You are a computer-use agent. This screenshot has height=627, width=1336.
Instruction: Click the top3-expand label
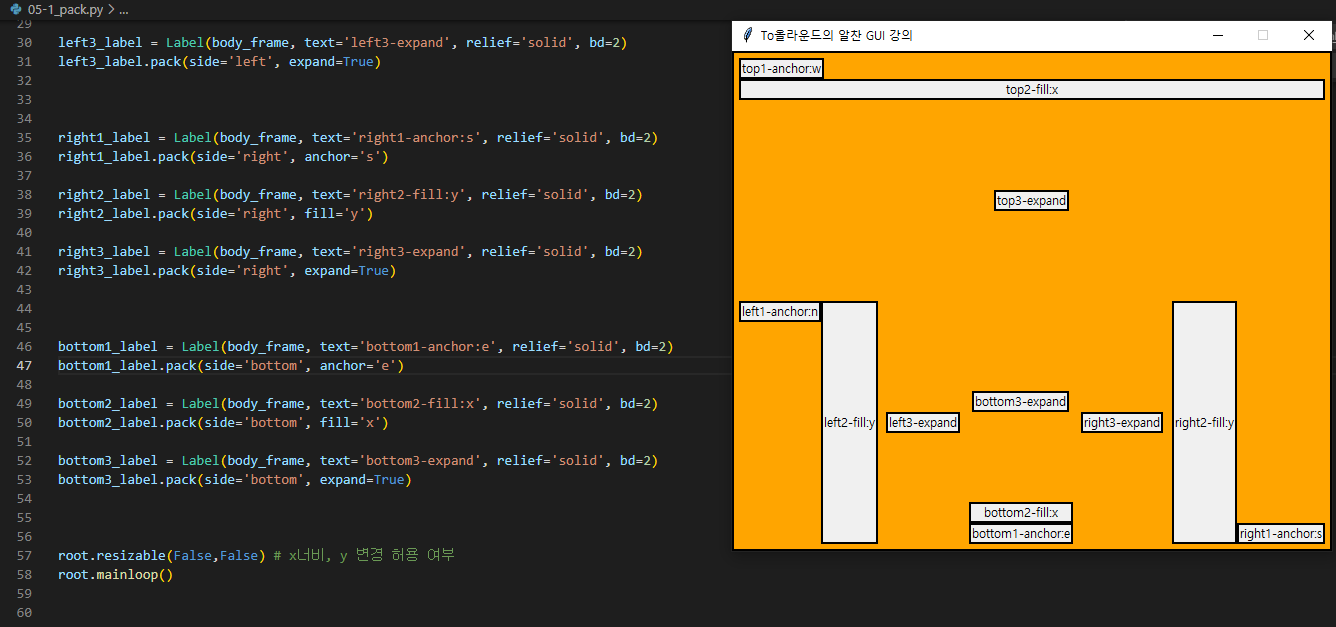point(1032,201)
